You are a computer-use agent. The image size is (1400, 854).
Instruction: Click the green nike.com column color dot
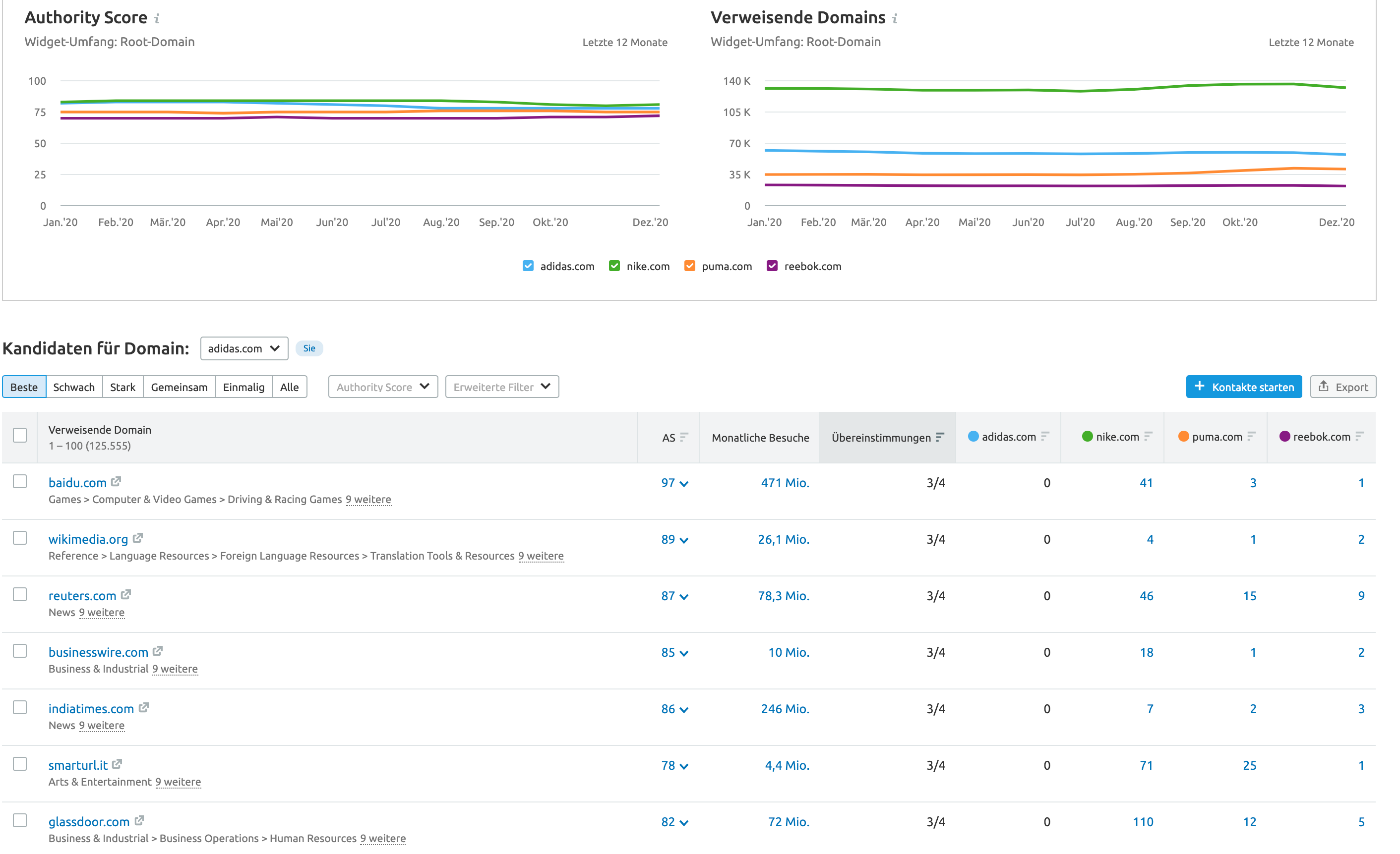1088,436
